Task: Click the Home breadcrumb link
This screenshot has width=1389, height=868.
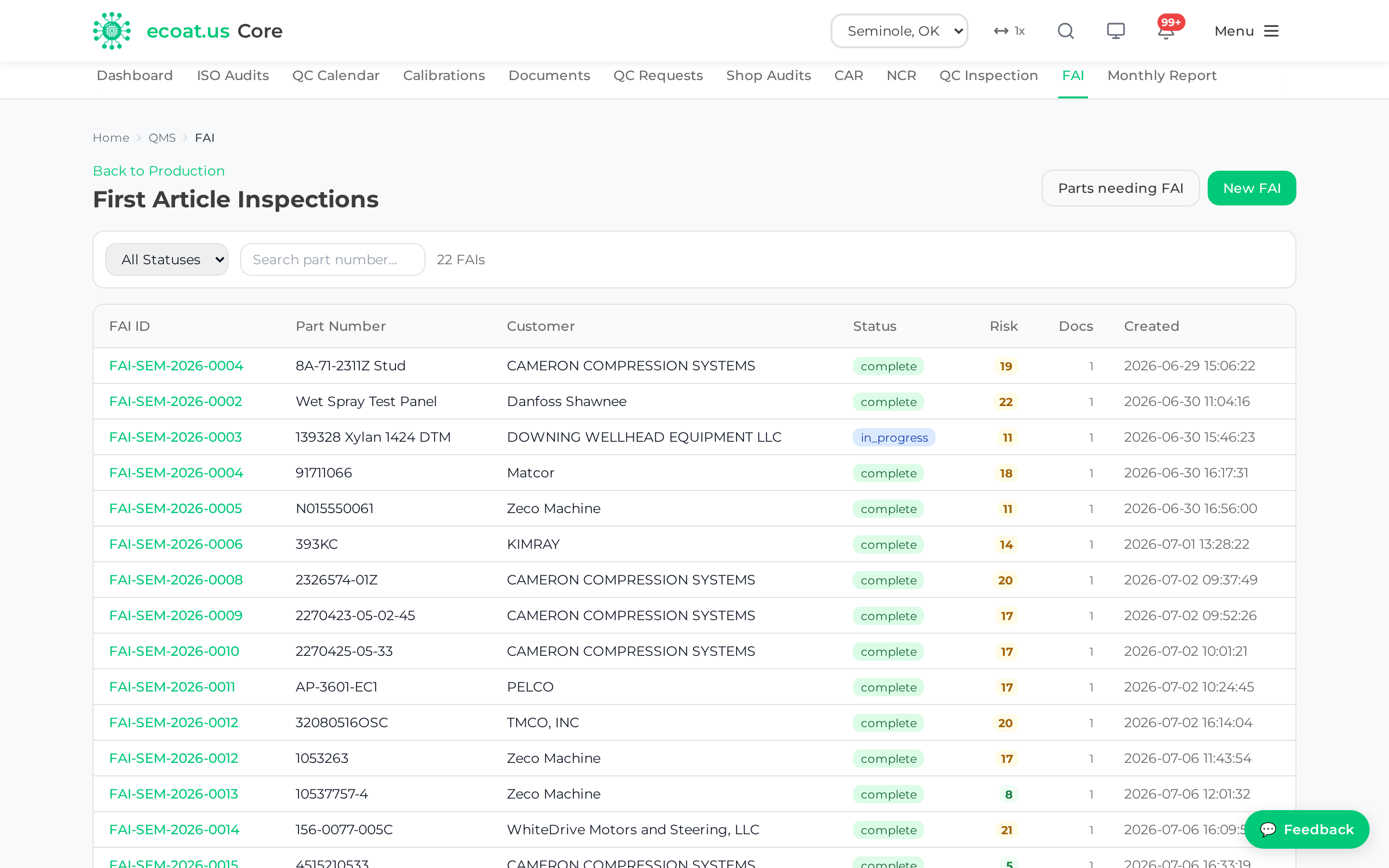Action: [x=111, y=138]
